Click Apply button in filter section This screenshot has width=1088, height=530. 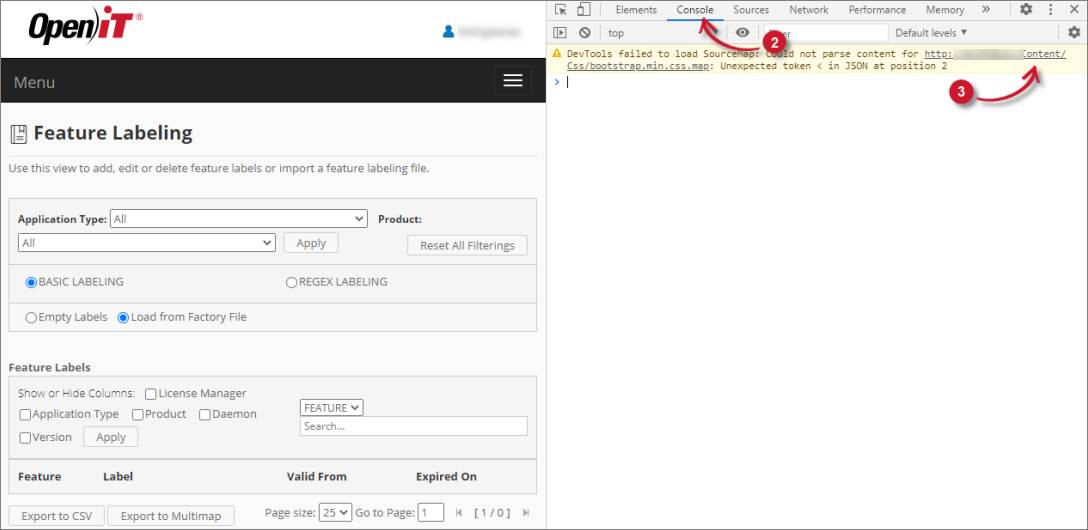click(311, 243)
